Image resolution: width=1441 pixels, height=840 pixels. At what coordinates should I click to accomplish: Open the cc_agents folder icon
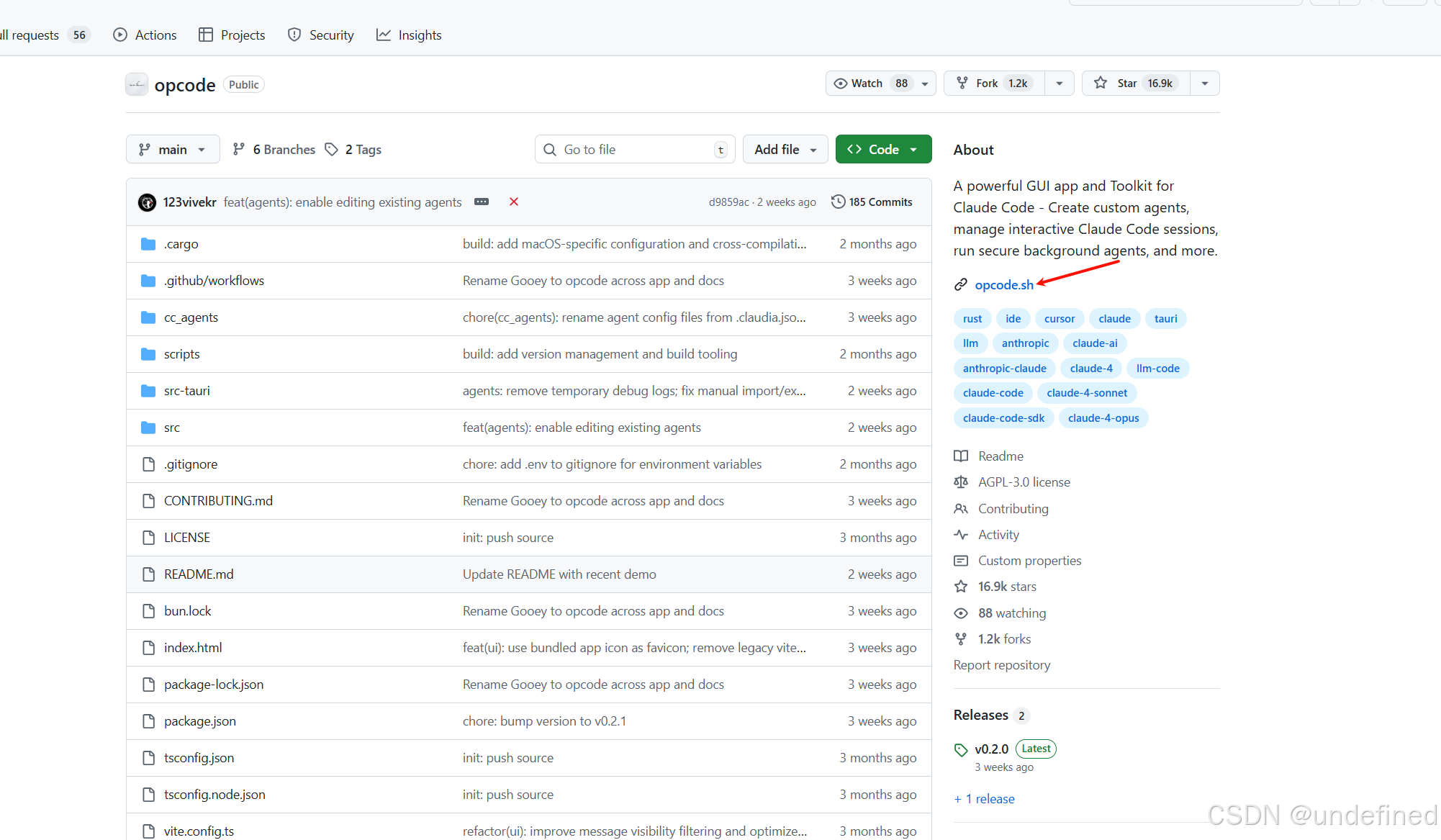pos(148,317)
